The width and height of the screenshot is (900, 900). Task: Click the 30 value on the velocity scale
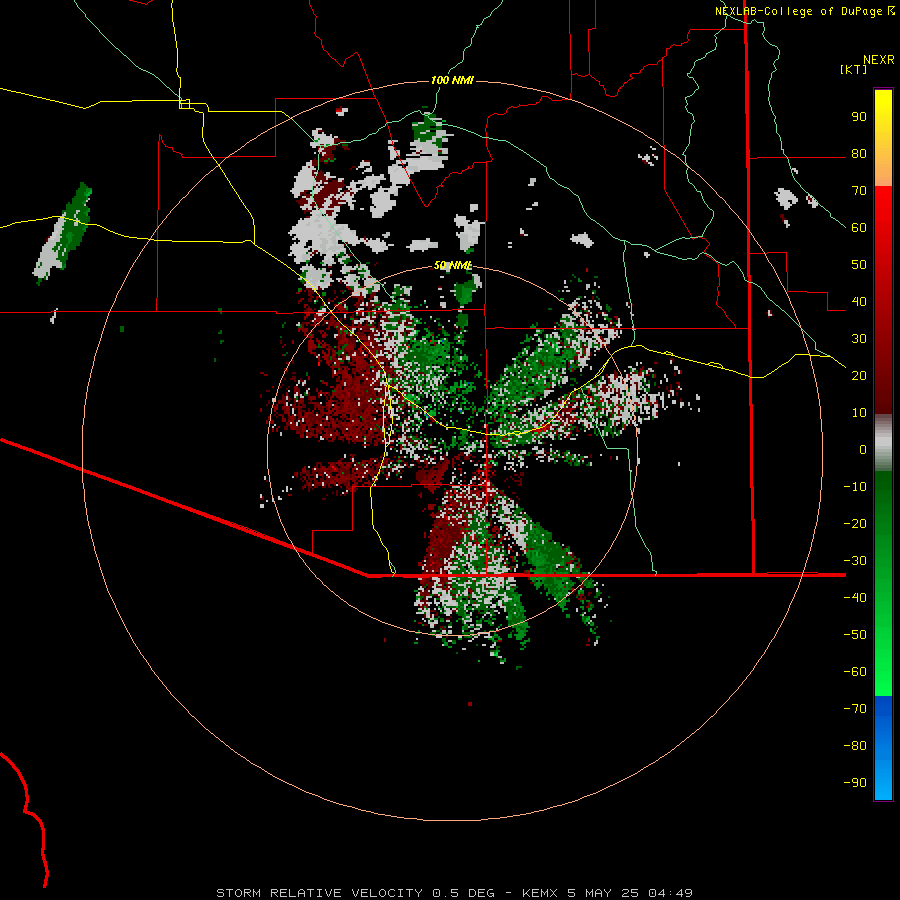pos(859,339)
